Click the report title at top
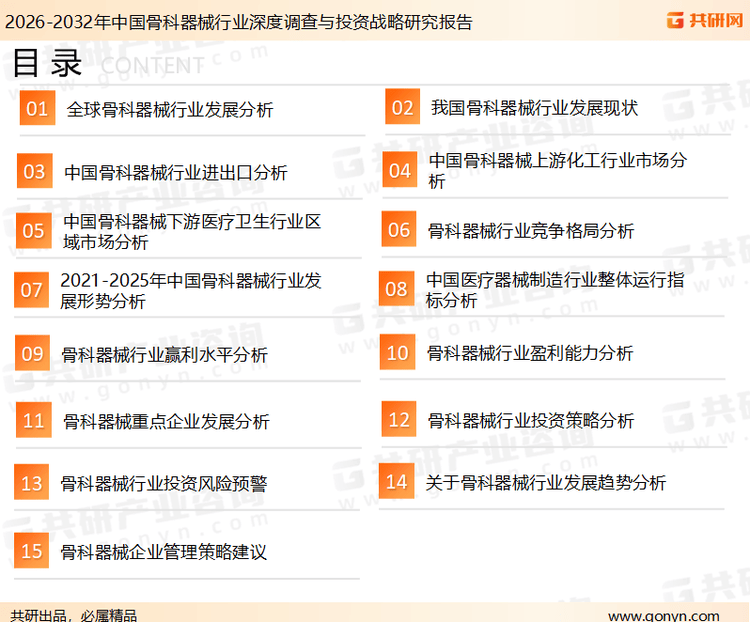750x622 pixels. 239,21
